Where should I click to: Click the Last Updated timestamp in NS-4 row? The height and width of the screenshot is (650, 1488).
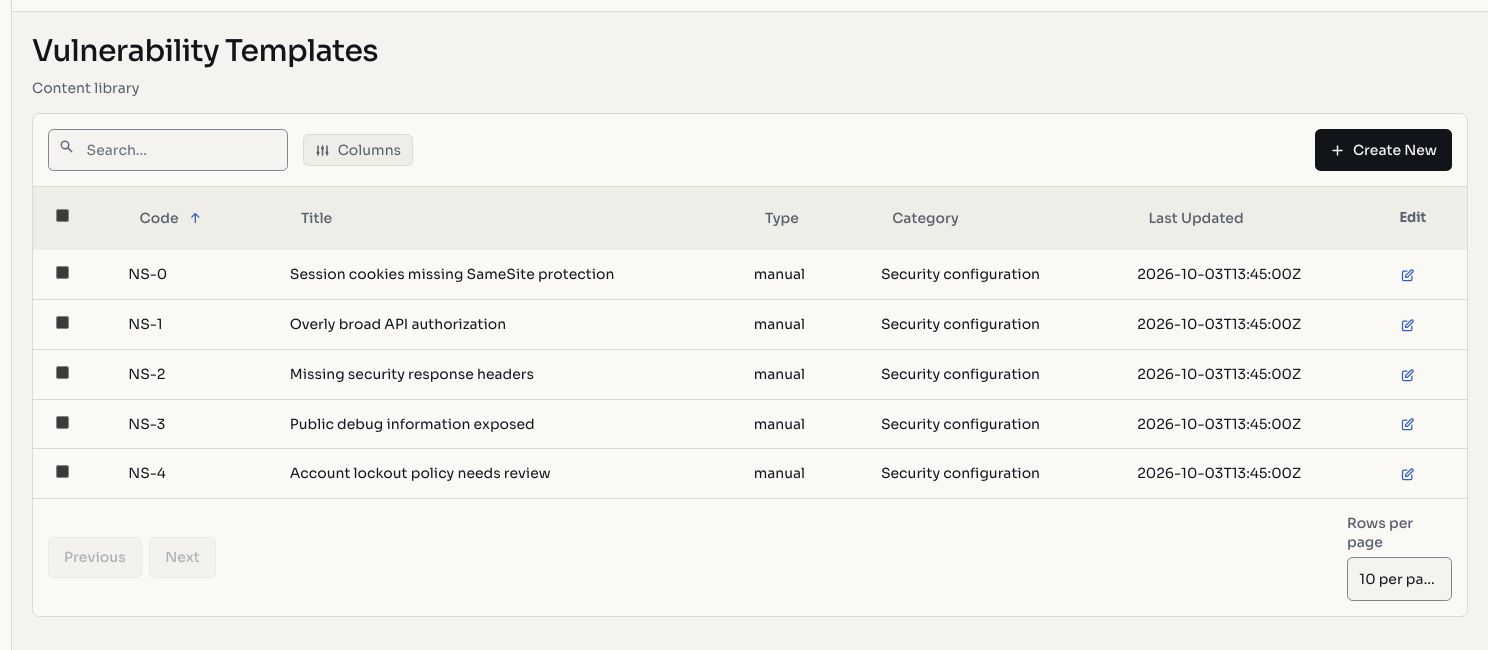click(1219, 473)
